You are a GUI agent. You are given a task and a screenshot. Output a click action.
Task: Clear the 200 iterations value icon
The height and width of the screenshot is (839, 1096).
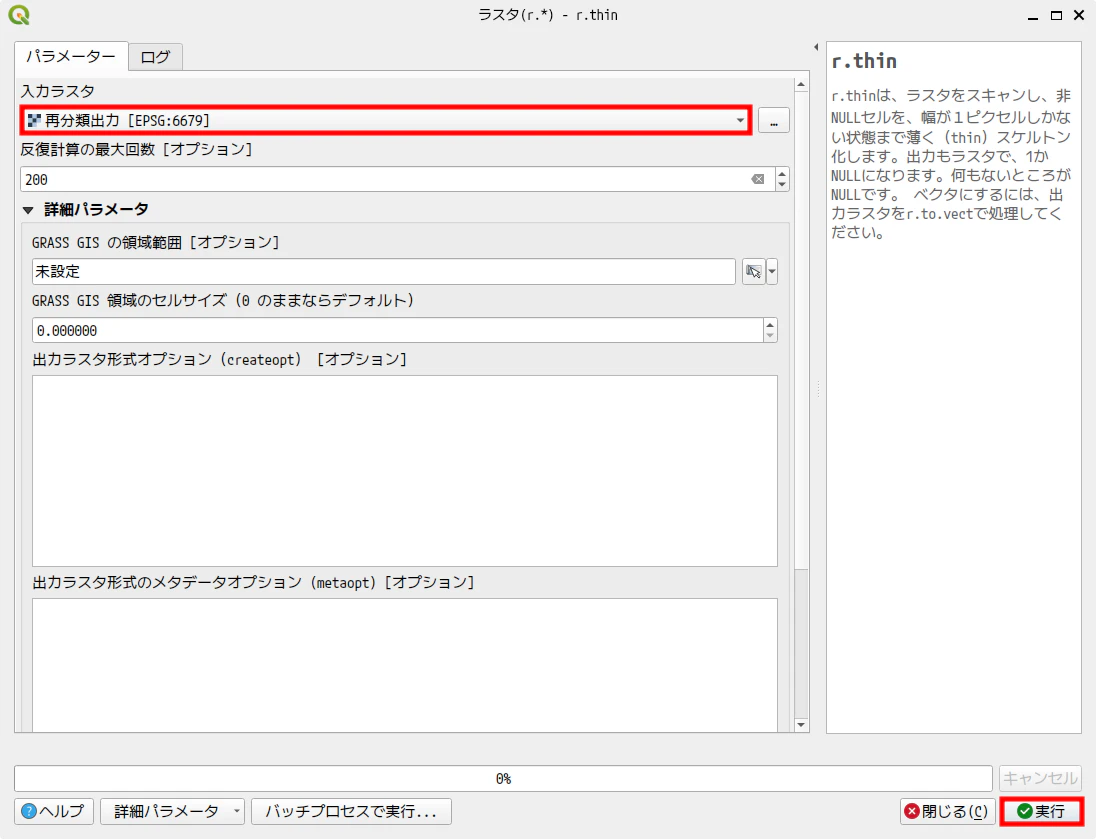tap(758, 180)
